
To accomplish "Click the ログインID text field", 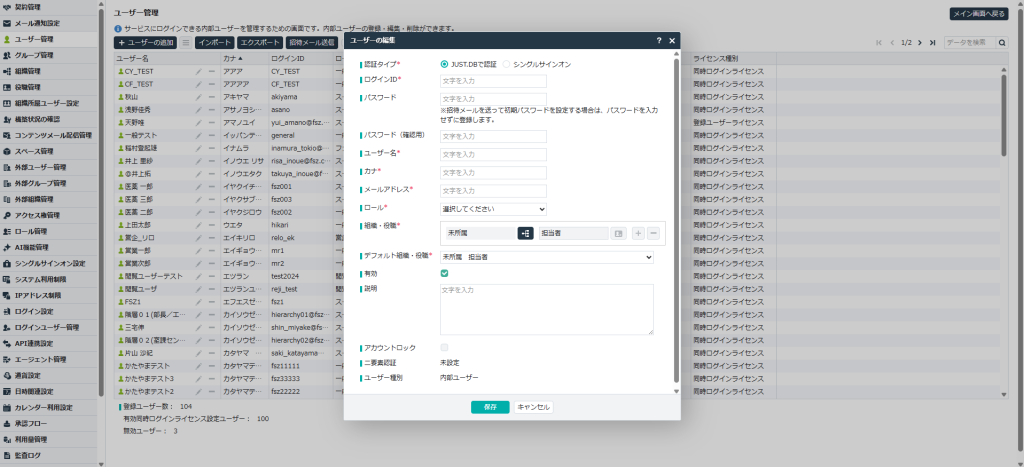I will [x=493, y=81].
